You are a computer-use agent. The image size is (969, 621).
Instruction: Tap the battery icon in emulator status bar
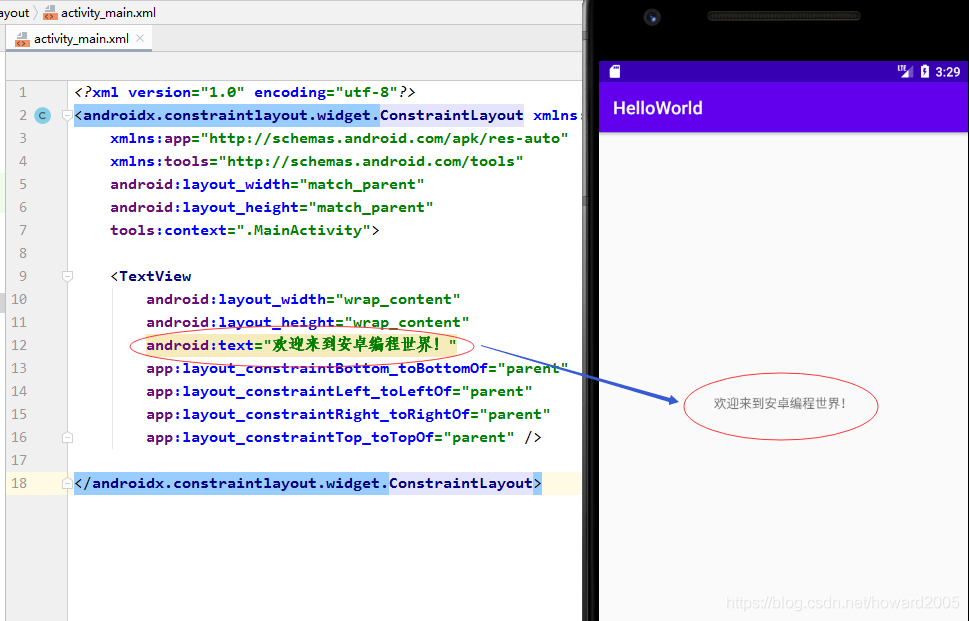pos(925,71)
